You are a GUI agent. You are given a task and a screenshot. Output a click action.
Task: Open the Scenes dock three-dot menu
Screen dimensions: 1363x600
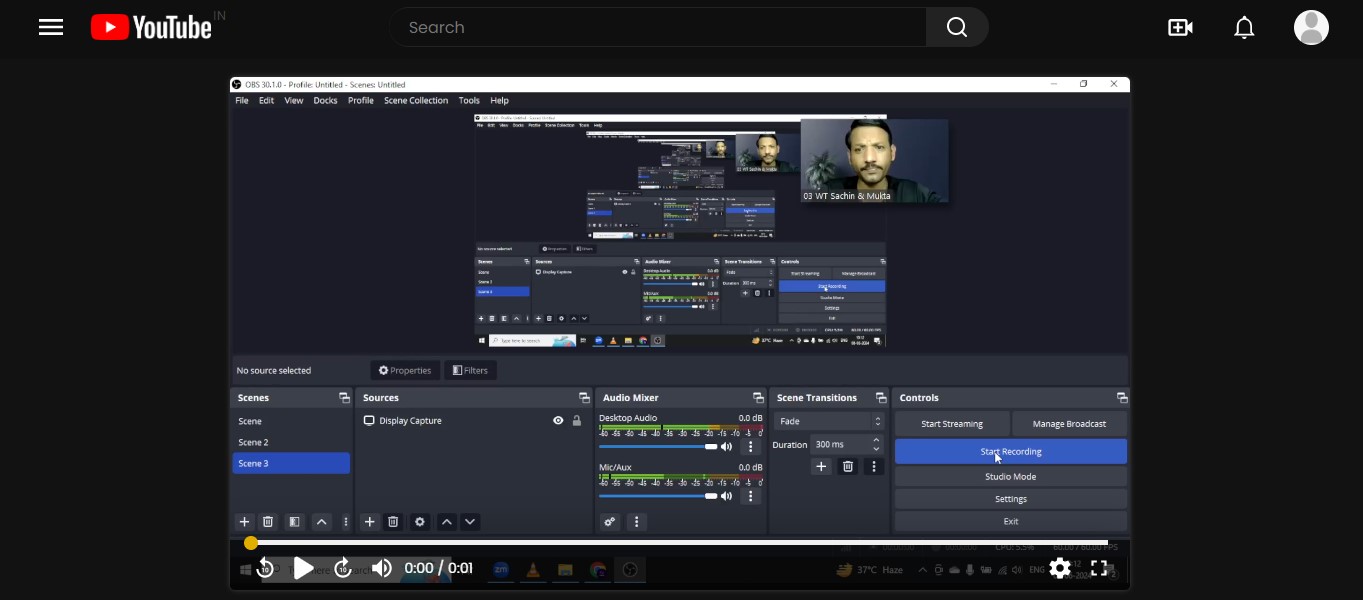click(x=346, y=522)
